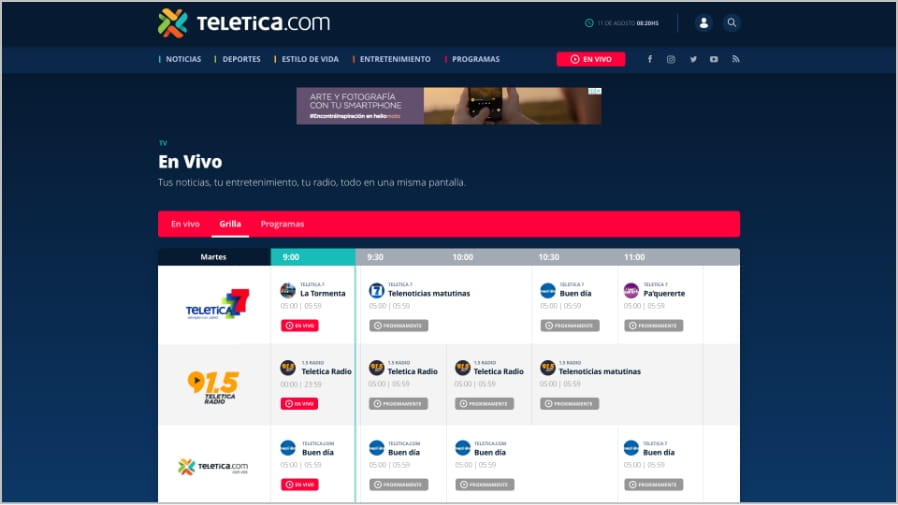This screenshot has height=505, width=898.
Task: Select the Grilla tab
Action: tap(230, 224)
